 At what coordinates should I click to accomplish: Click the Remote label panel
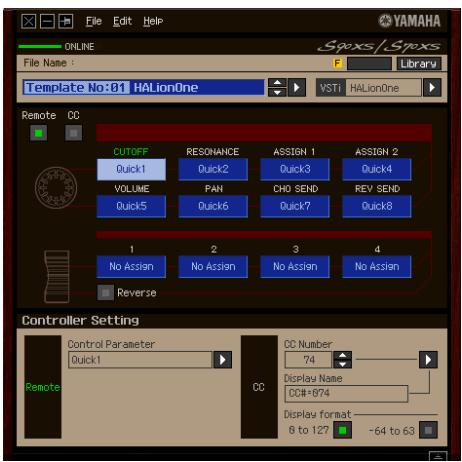43,387
